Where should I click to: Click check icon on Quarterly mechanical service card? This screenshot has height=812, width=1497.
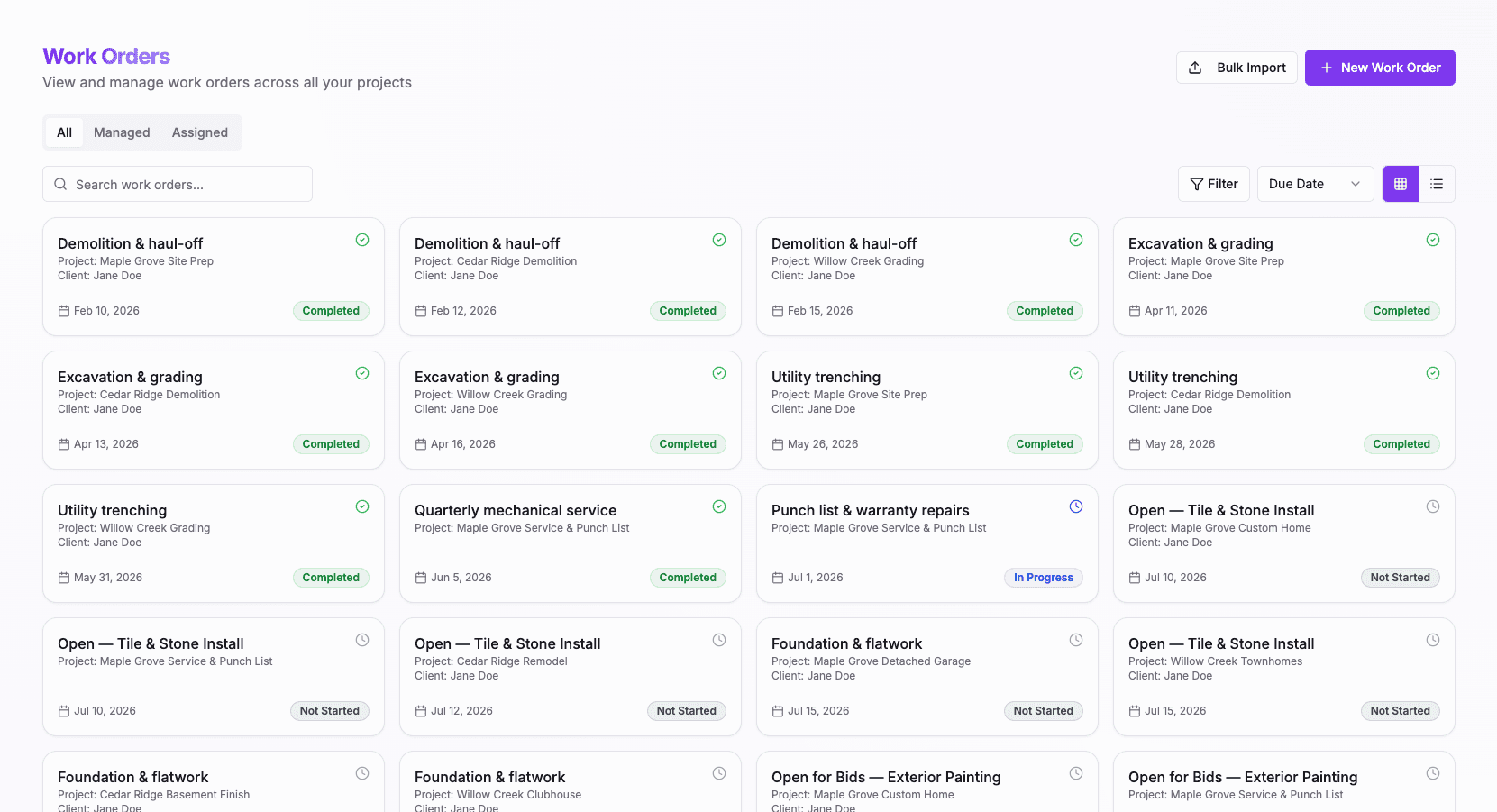coord(719,506)
